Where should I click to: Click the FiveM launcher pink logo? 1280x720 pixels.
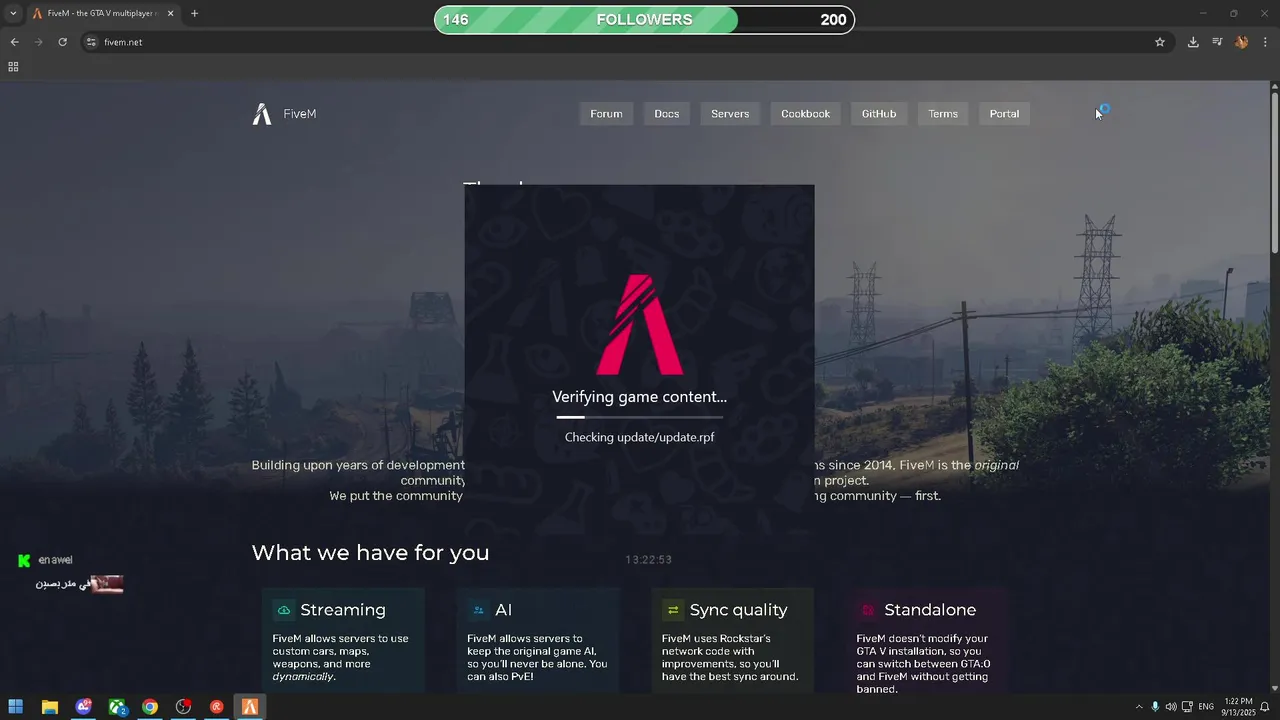[639, 325]
